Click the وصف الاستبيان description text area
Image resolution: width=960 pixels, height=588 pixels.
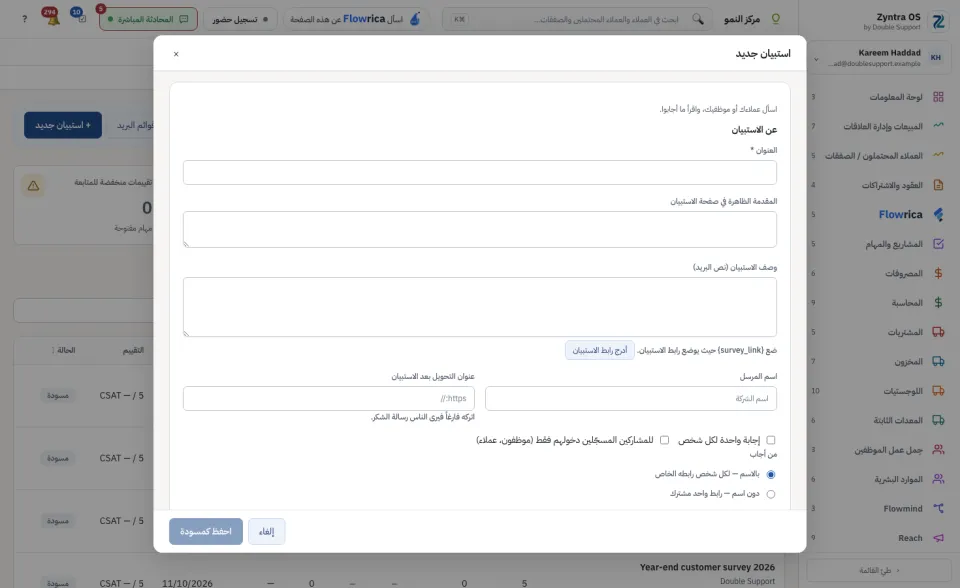point(479,307)
